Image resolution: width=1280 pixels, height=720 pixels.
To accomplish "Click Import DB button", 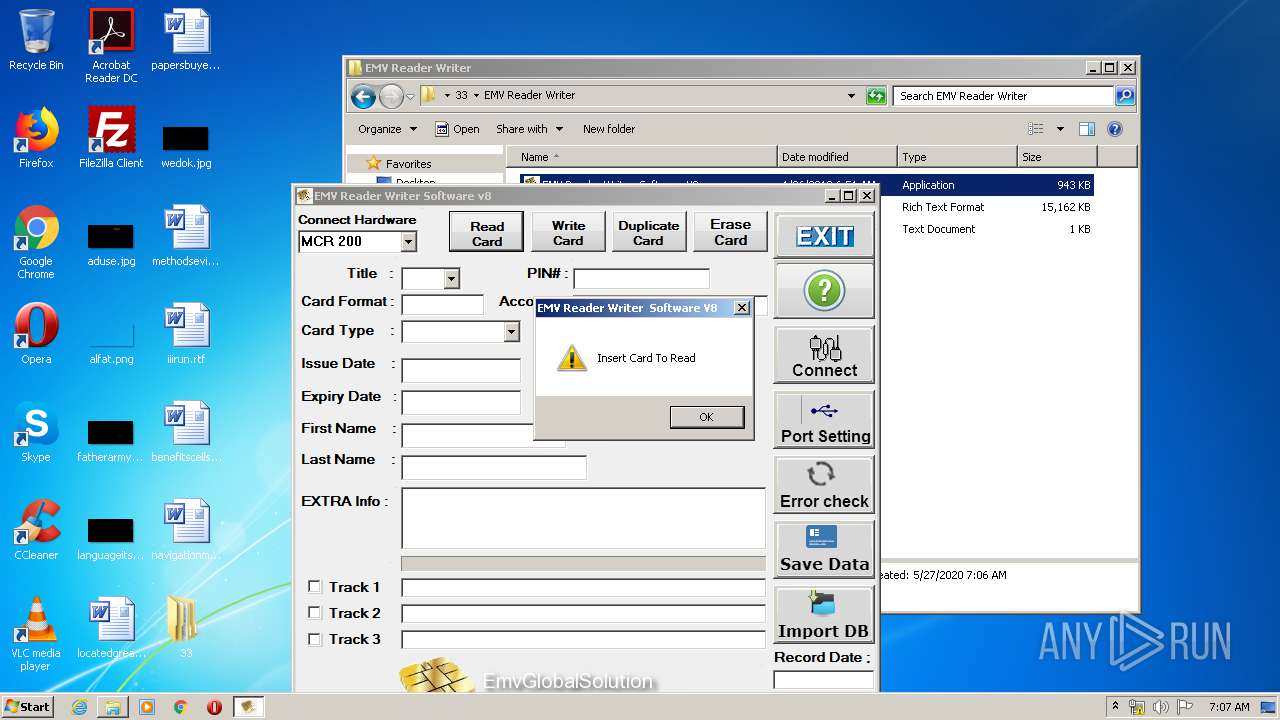I will pos(824,615).
